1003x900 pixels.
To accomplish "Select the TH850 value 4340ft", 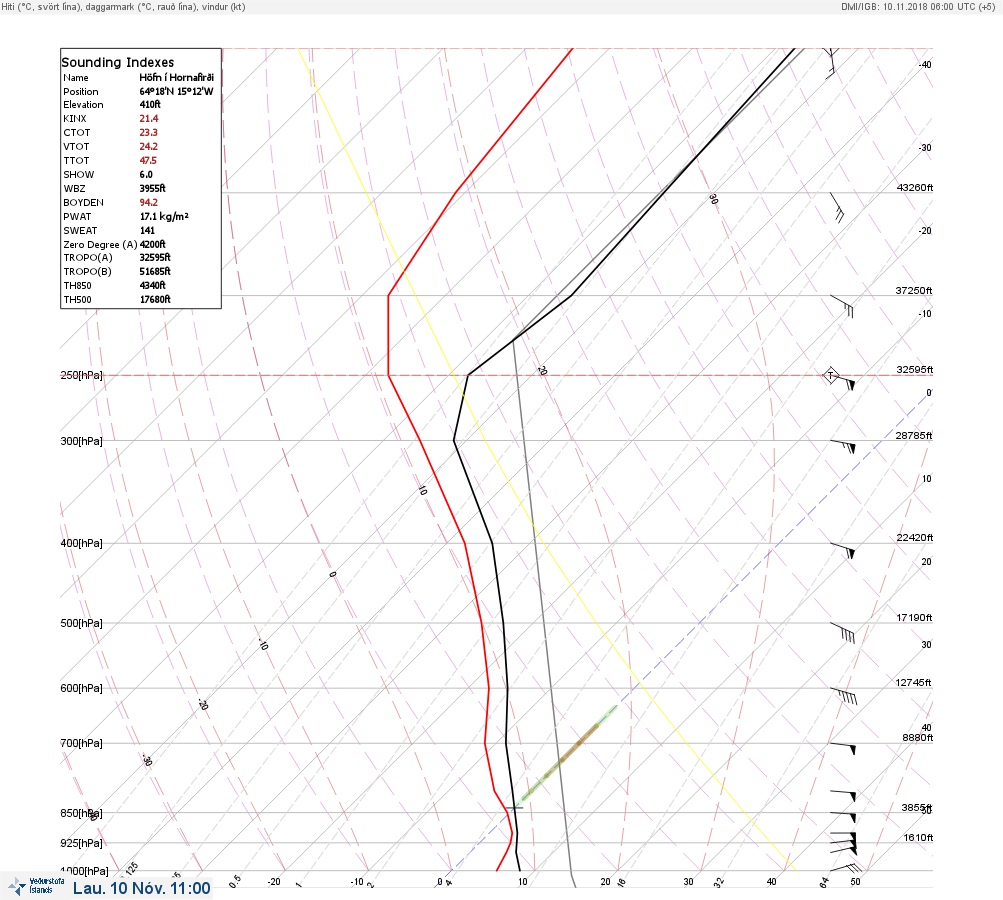I will [153, 285].
